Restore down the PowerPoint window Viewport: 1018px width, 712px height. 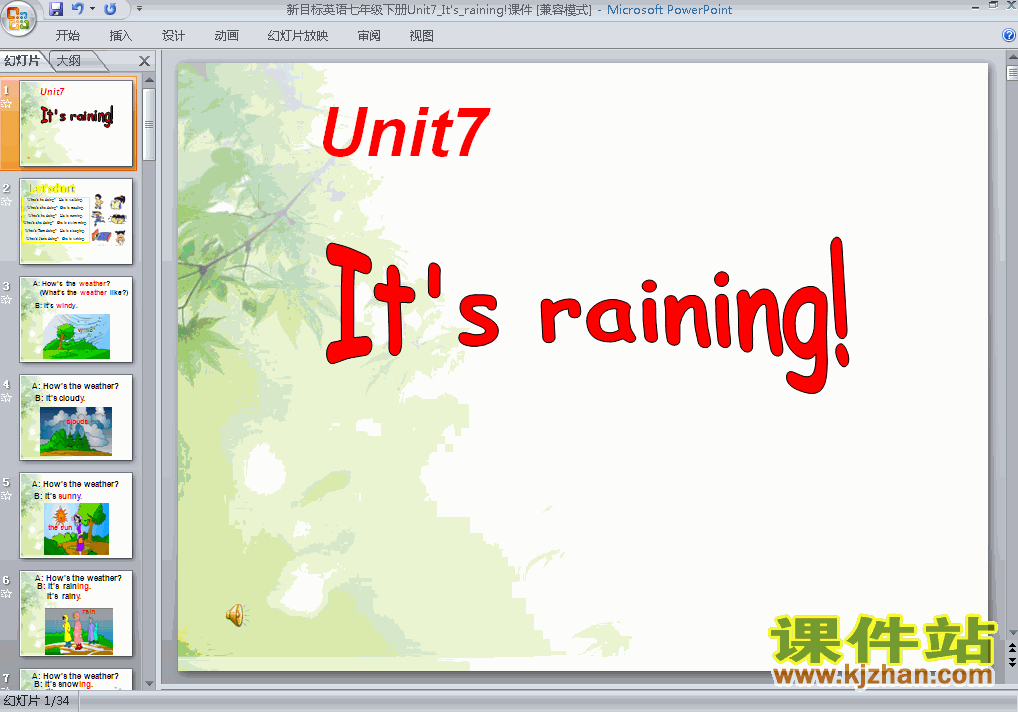coord(993,5)
